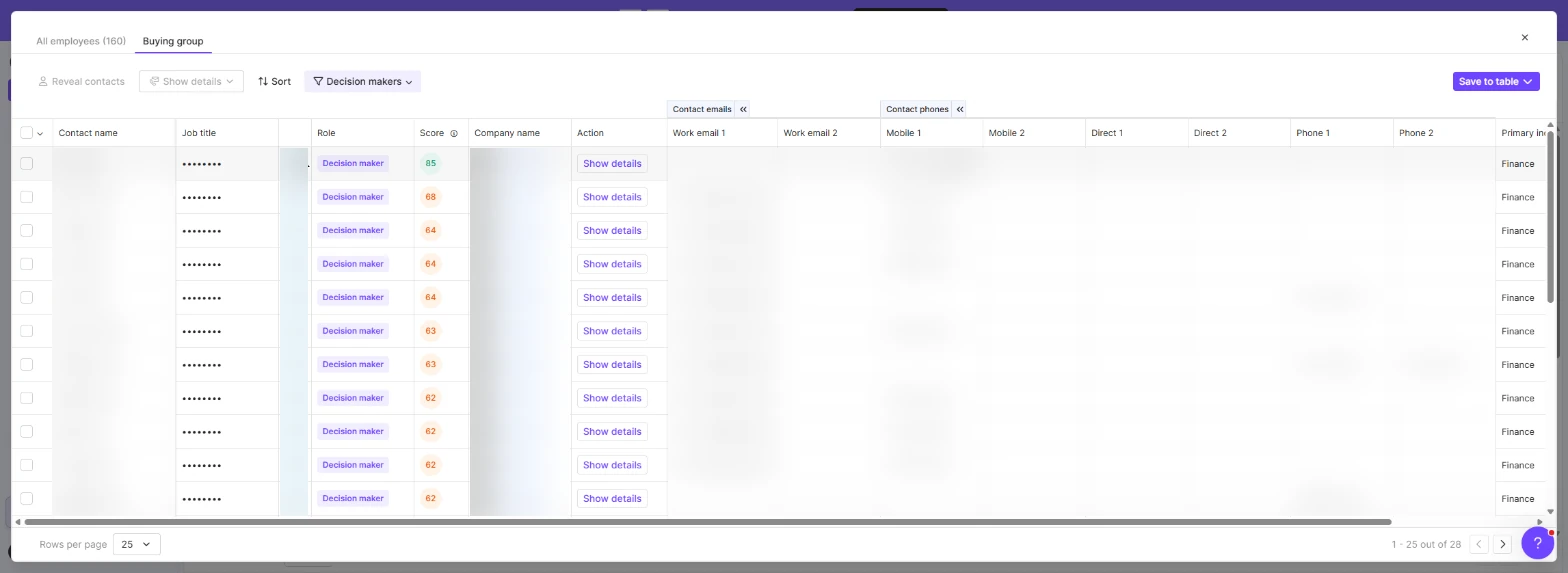Open the Decision makers filter dropdown
Image resolution: width=1568 pixels, height=573 pixels.
coord(363,82)
